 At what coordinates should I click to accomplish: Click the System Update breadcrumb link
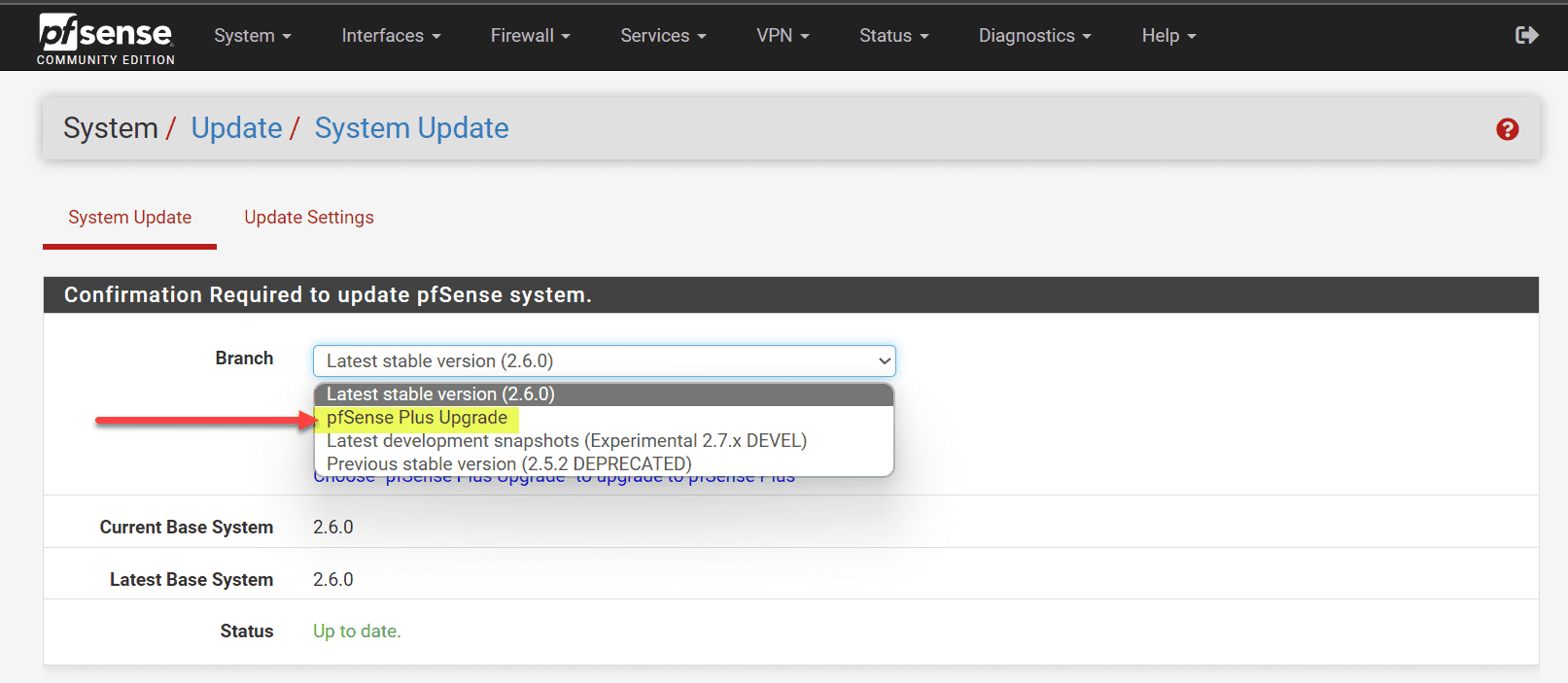point(411,128)
